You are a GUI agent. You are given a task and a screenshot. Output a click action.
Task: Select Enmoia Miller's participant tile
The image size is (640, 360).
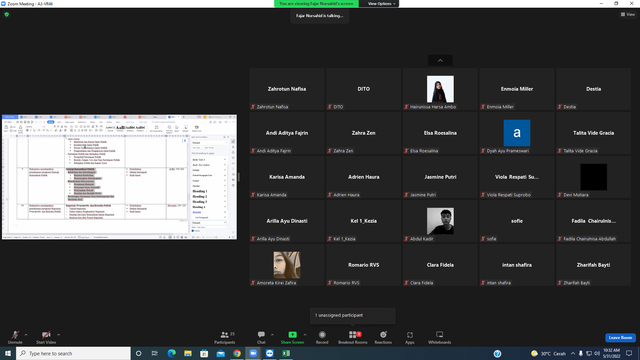(517, 89)
